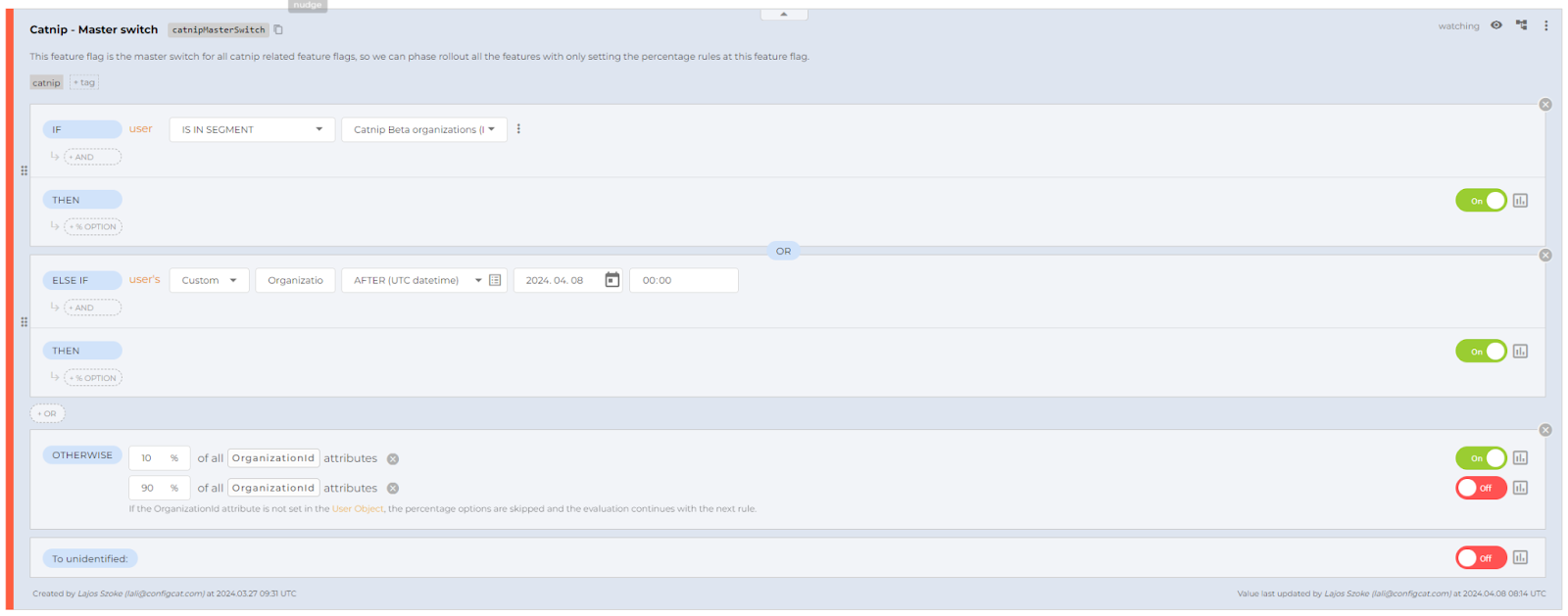Image resolution: width=1568 pixels, height=616 pixels.
Task: Open the Custom attribute type dropdown
Action: pyautogui.click(x=210, y=280)
